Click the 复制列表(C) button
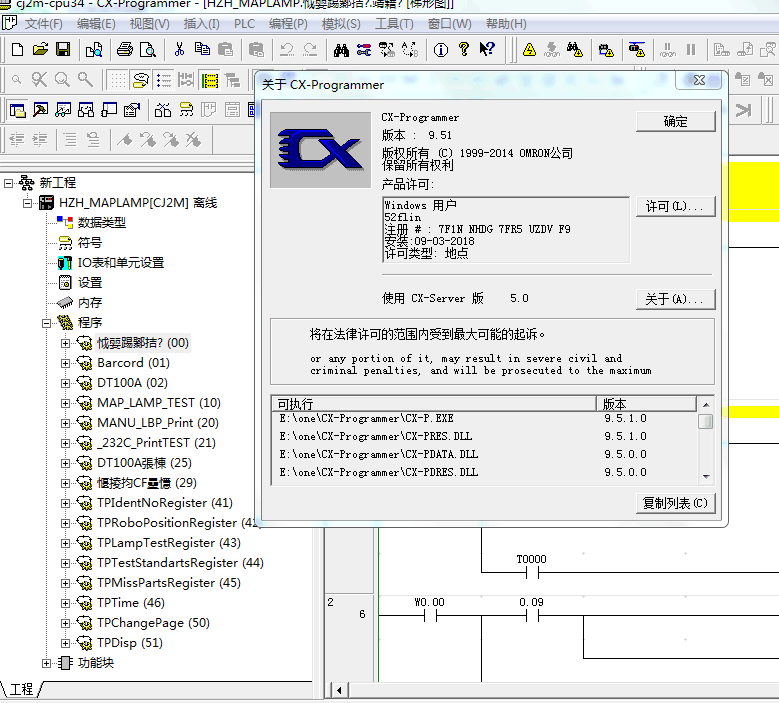The height and width of the screenshot is (703, 779). tap(675, 503)
